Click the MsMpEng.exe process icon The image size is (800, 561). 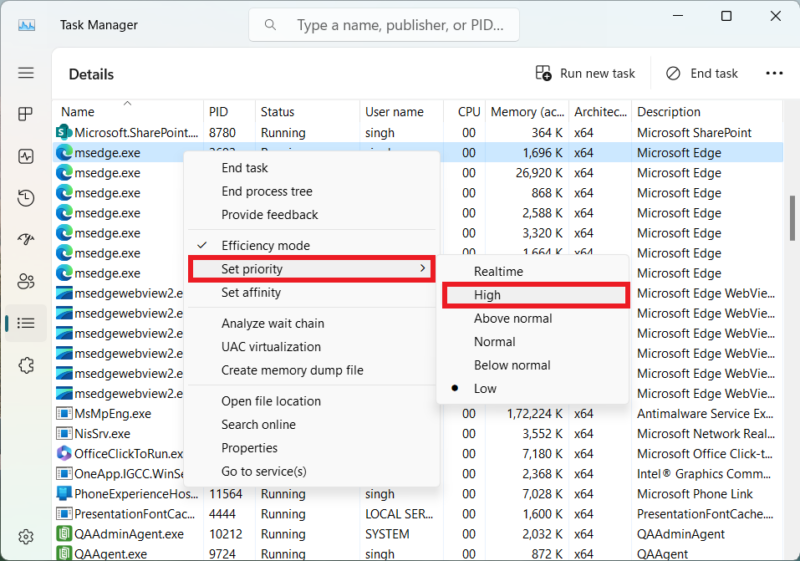click(64, 413)
